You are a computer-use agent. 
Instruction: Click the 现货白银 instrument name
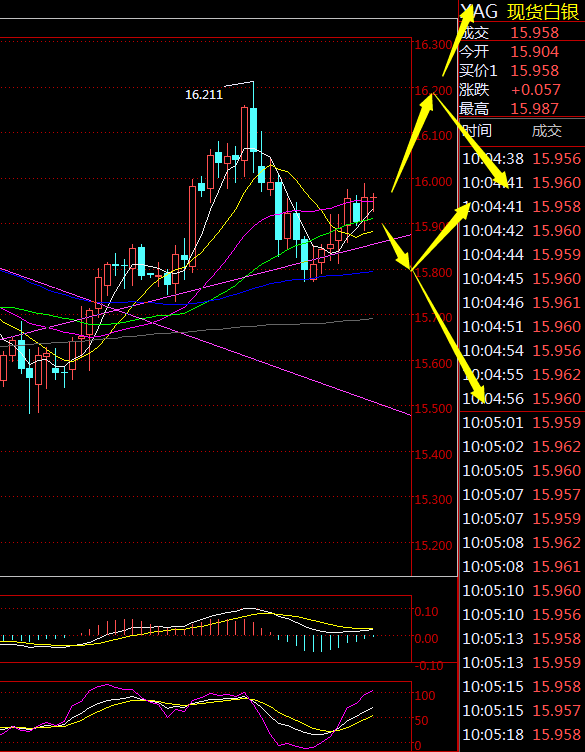[543, 12]
